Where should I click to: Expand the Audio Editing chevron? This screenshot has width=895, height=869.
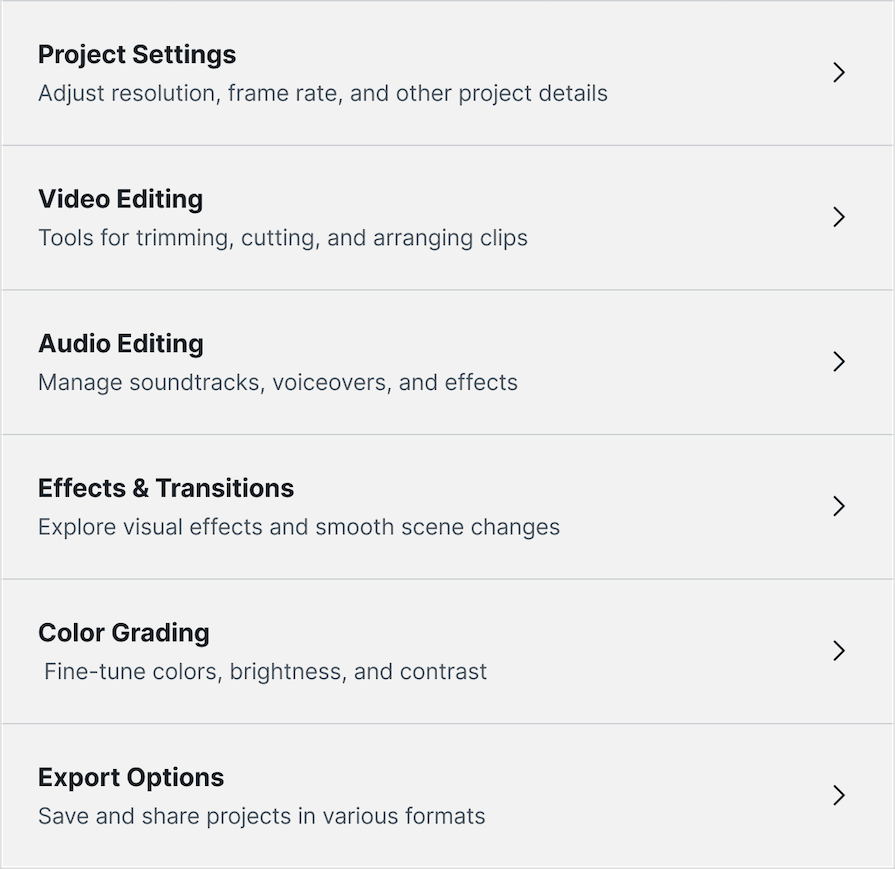839,361
